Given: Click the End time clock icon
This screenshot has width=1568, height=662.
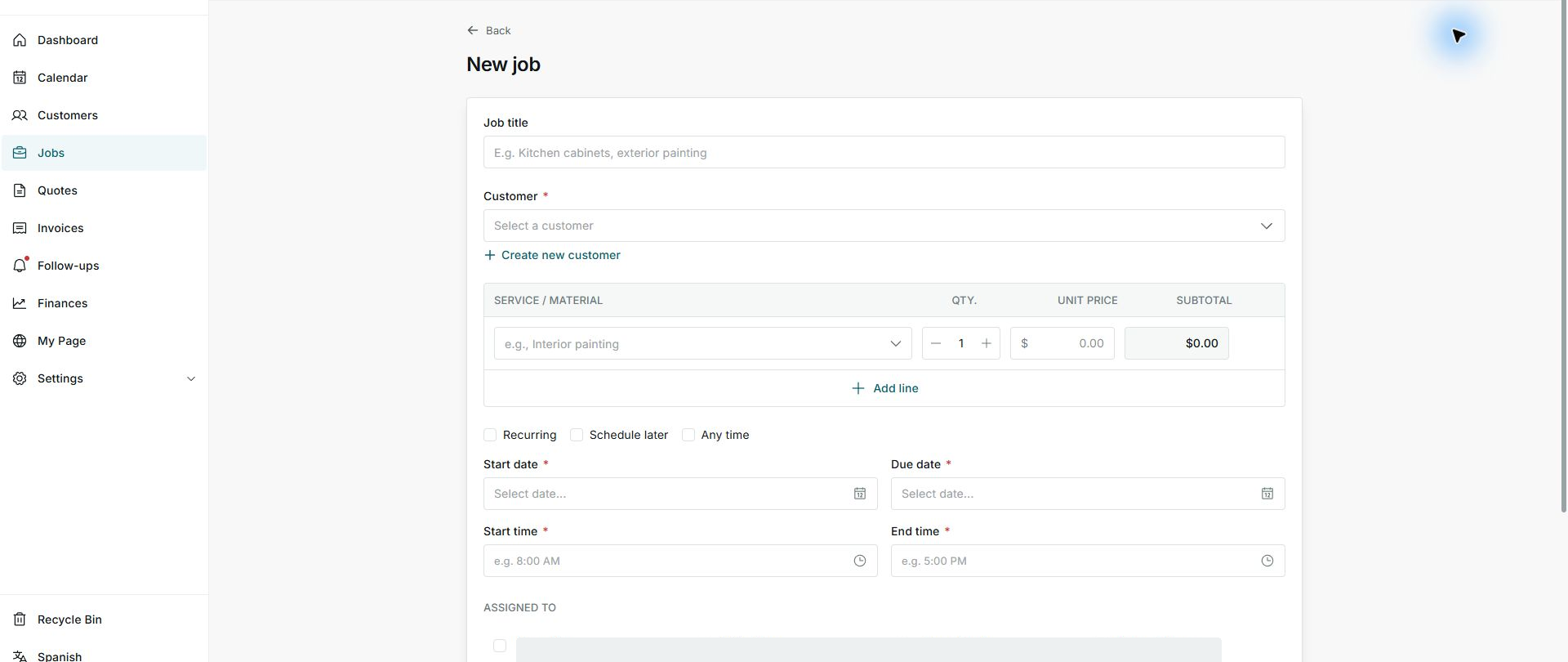Looking at the screenshot, I should [x=1267, y=561].
